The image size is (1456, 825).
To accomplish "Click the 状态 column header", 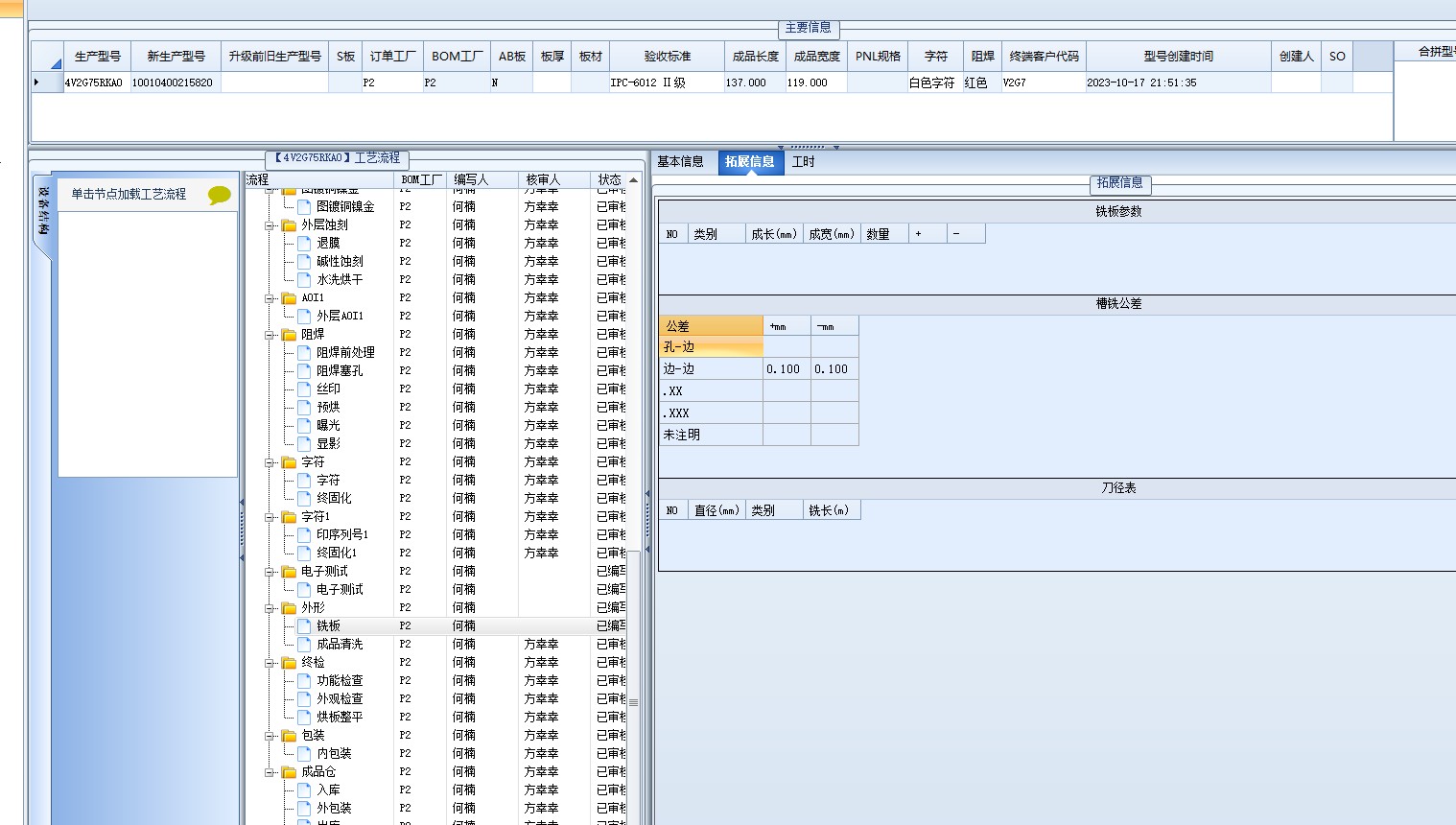I will coord(609,179).
